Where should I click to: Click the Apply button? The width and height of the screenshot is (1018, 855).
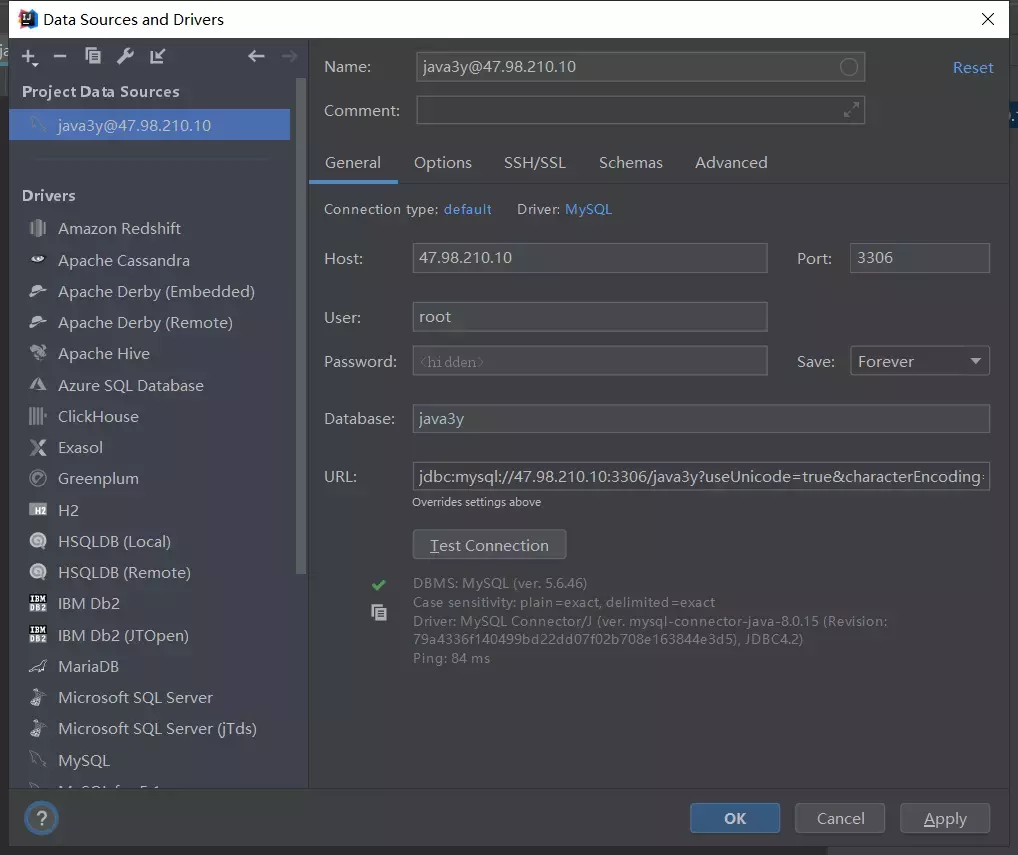[944, 819]
